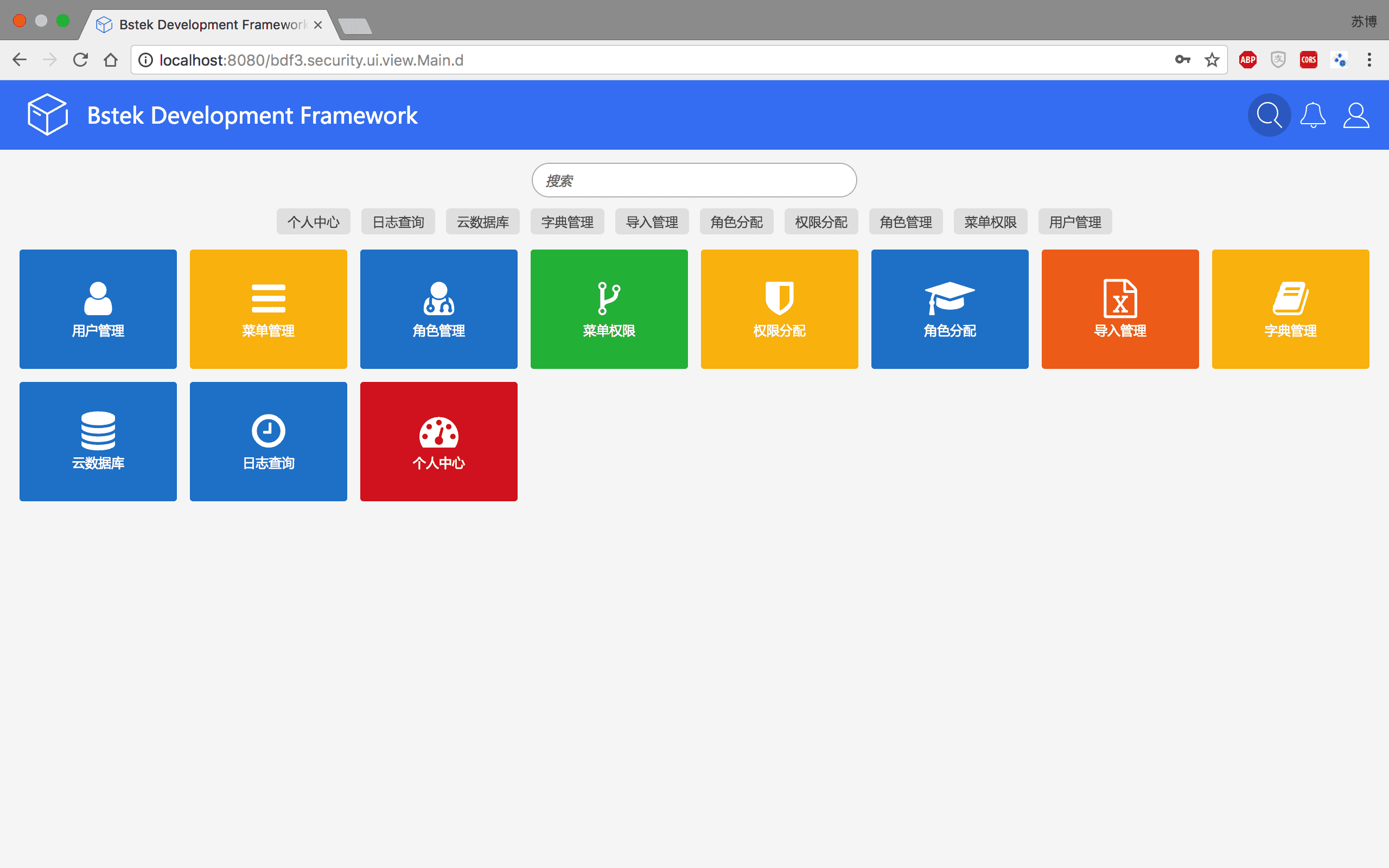The image size is (1389, 868).
Task: Open the 角色管理 role management tile
Action: (438, 309)
